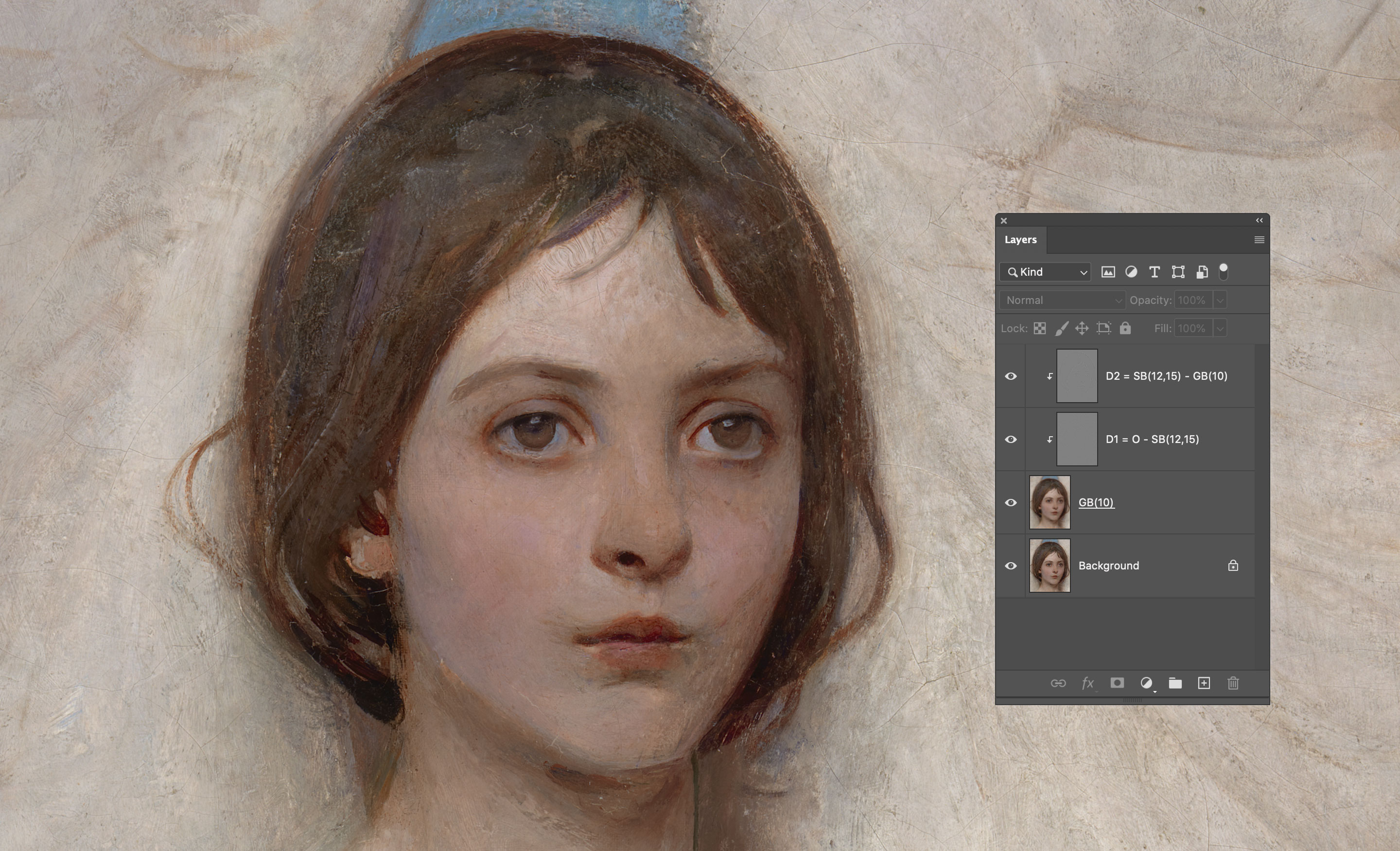The image size is (1400, 851).
Task: Lock position move icon
Action: pyautogui.click(x=1082, y=329)
